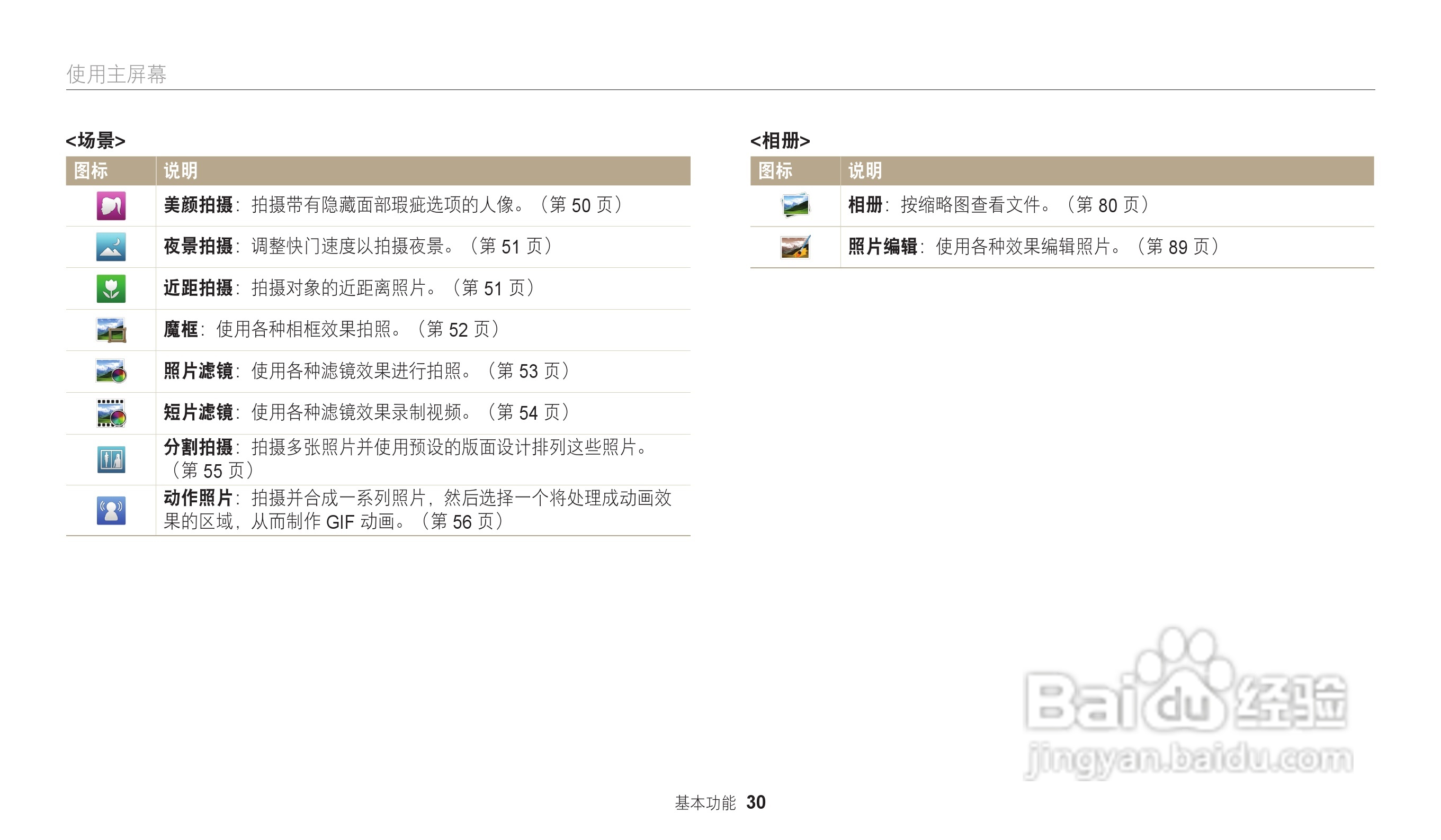Click the 照片编辑 bold label text
1441x840 pixels.
[x=882, y=246]
